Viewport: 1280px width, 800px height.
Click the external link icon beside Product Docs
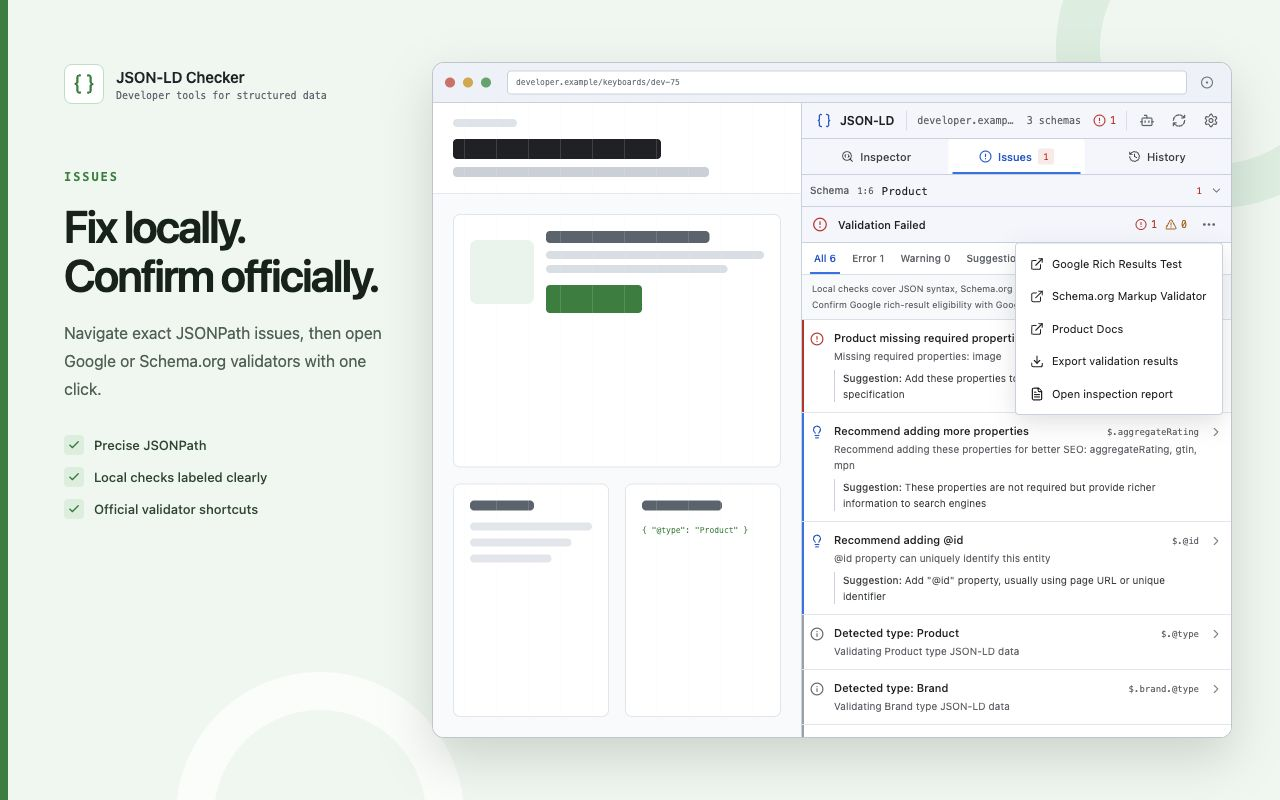[1037, 329]
